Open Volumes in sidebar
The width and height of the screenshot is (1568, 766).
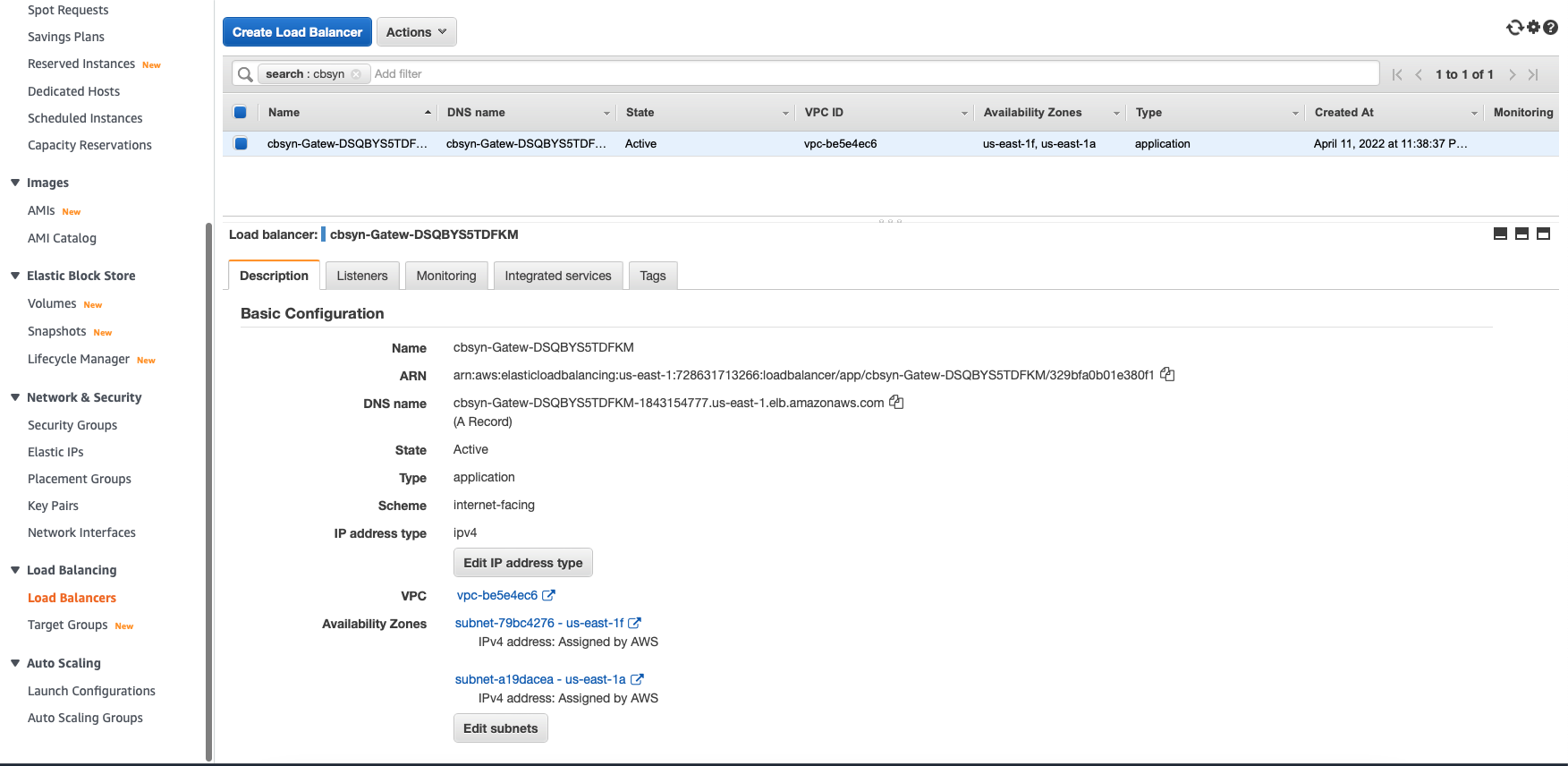[52, 303]
